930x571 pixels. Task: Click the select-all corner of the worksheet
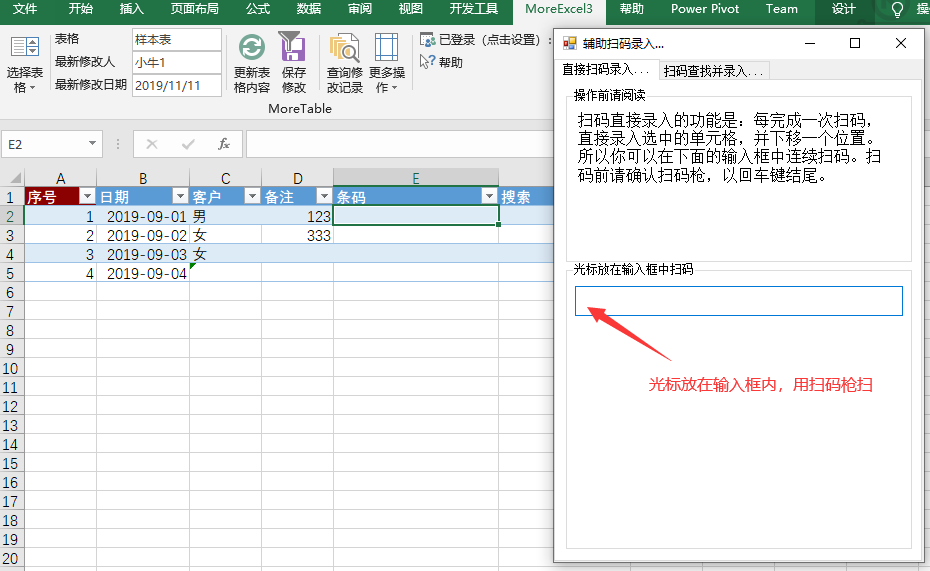[12, 178]
